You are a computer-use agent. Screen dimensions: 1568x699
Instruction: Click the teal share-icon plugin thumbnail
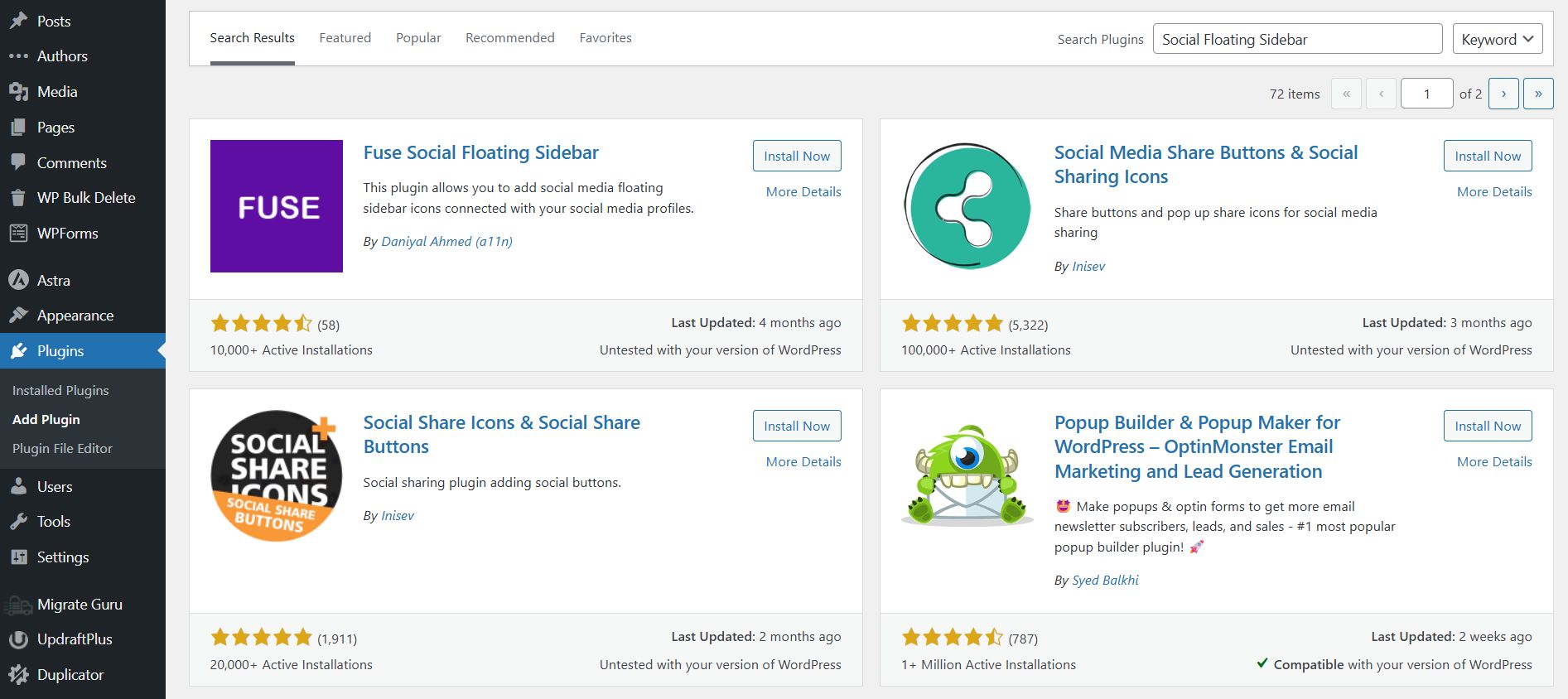(x=967, y=206)
